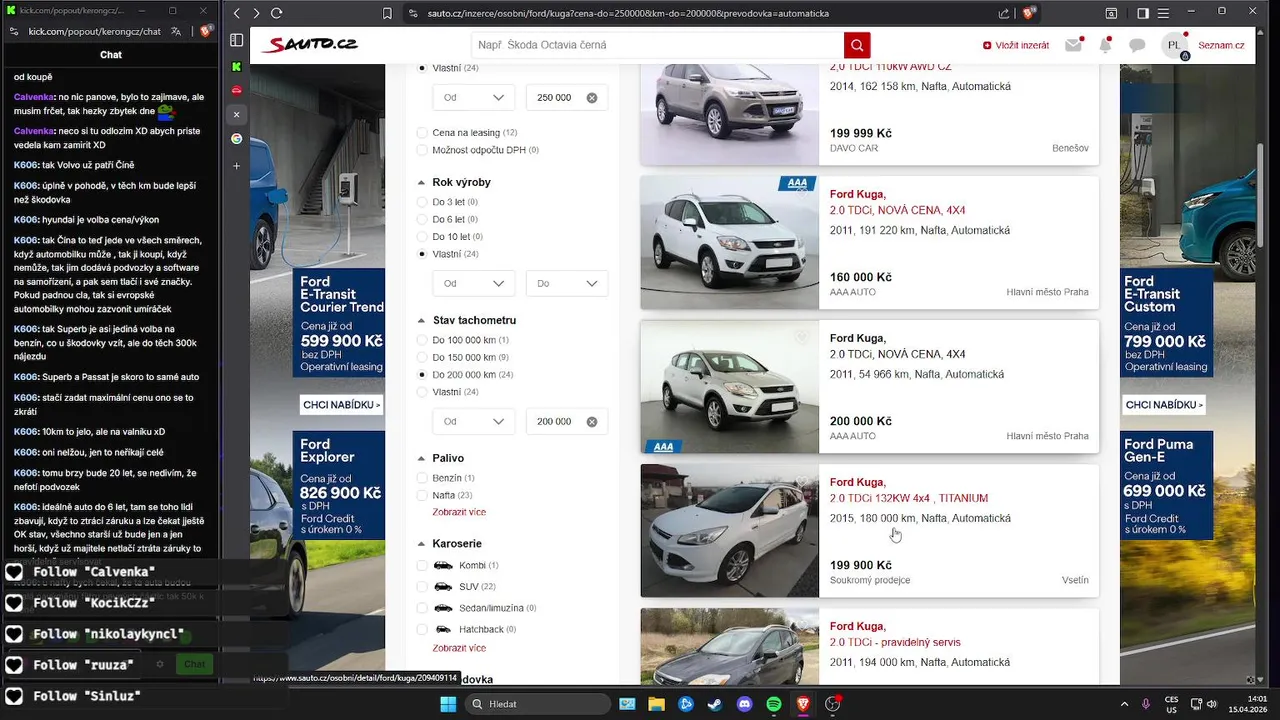Favorite the 54 966 km Kuga listing heart
The height and width of the screenshot is (720, 1280).
[x=801, y=337]
